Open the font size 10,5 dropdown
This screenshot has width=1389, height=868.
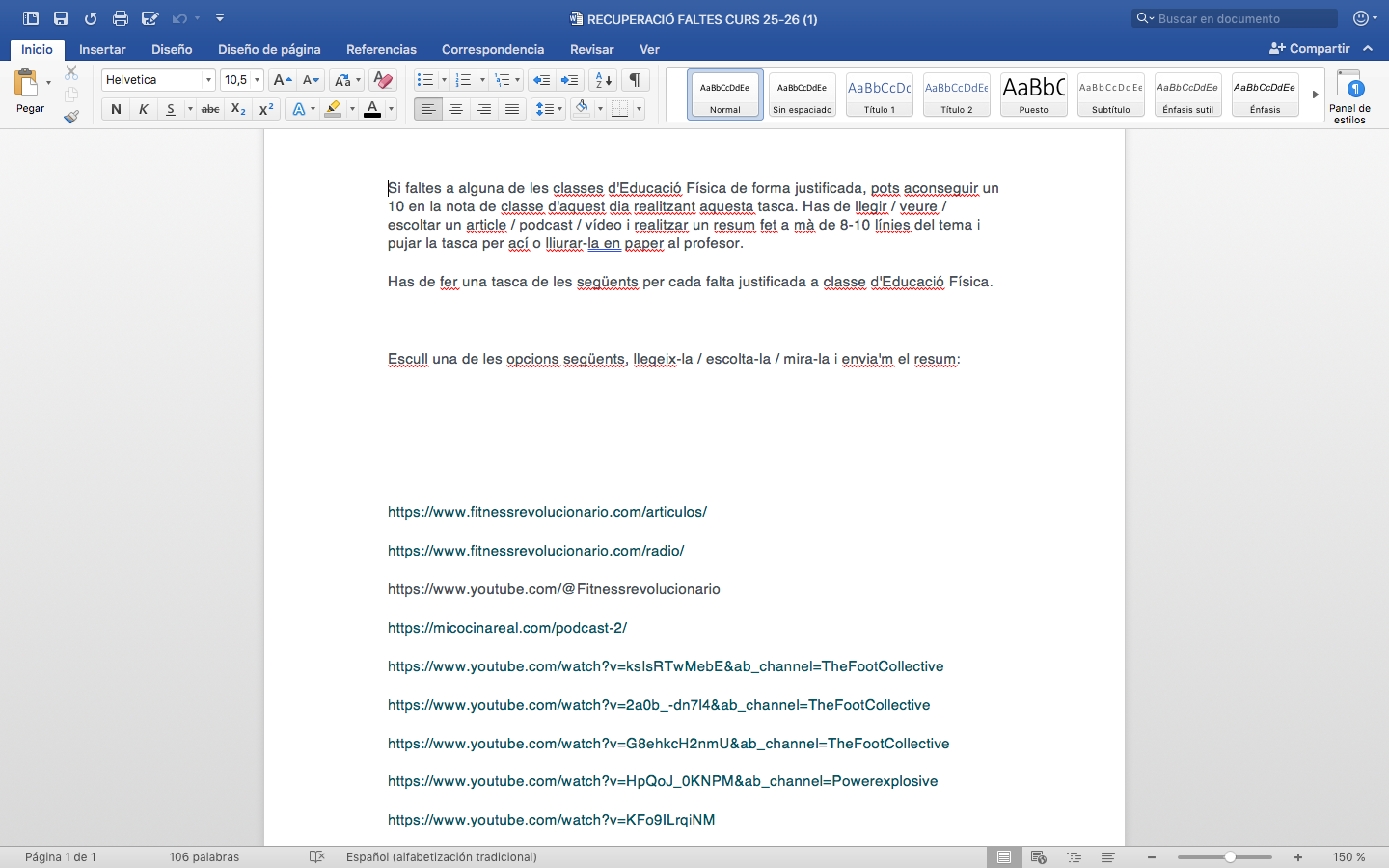tap(257, 80)
